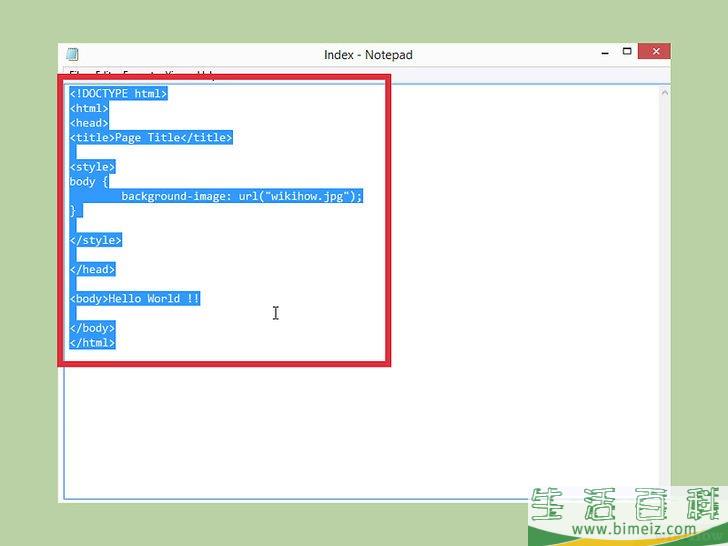The image size is (728, 546).
Task: Close the Index - Notepad window
Action: pyautogui.click(x=654, y=51)
